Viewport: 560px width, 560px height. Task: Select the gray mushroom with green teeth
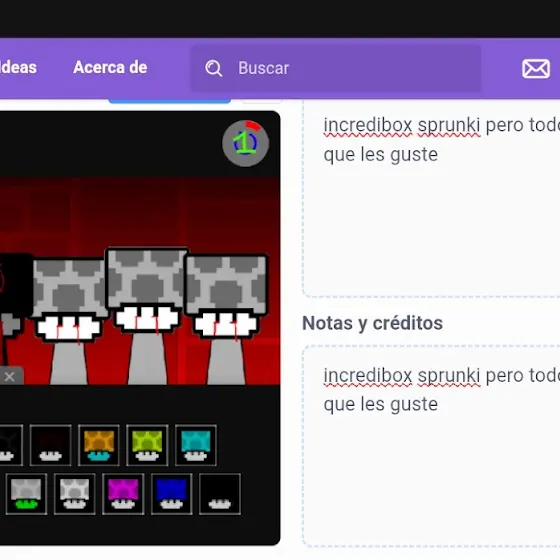[x=26, y=494]
